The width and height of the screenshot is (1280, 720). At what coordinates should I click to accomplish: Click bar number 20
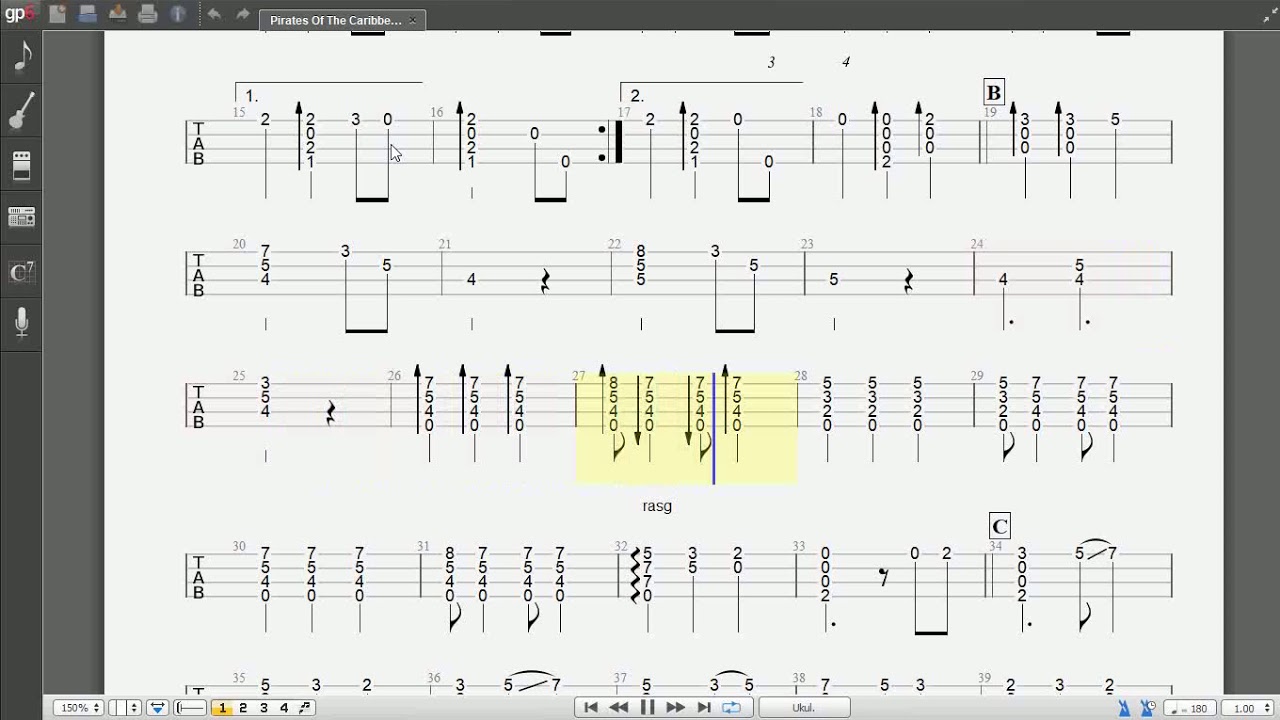click(x=239, y=244)
